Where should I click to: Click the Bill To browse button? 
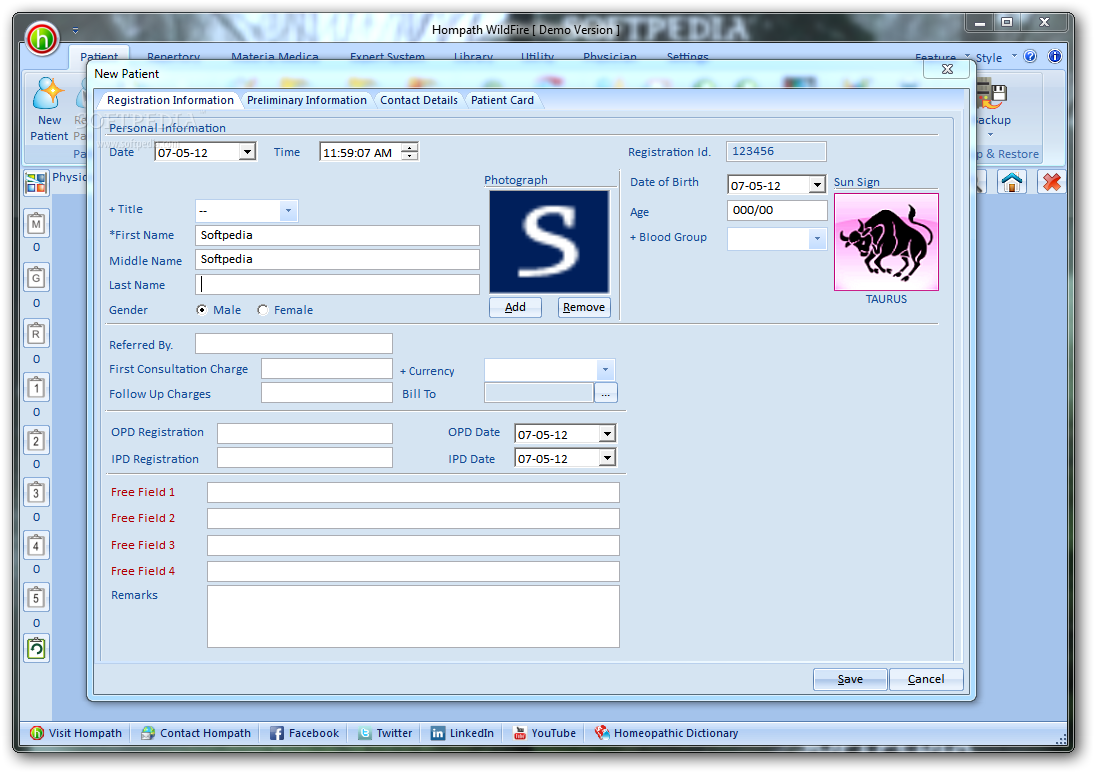(x=605, y=393)
